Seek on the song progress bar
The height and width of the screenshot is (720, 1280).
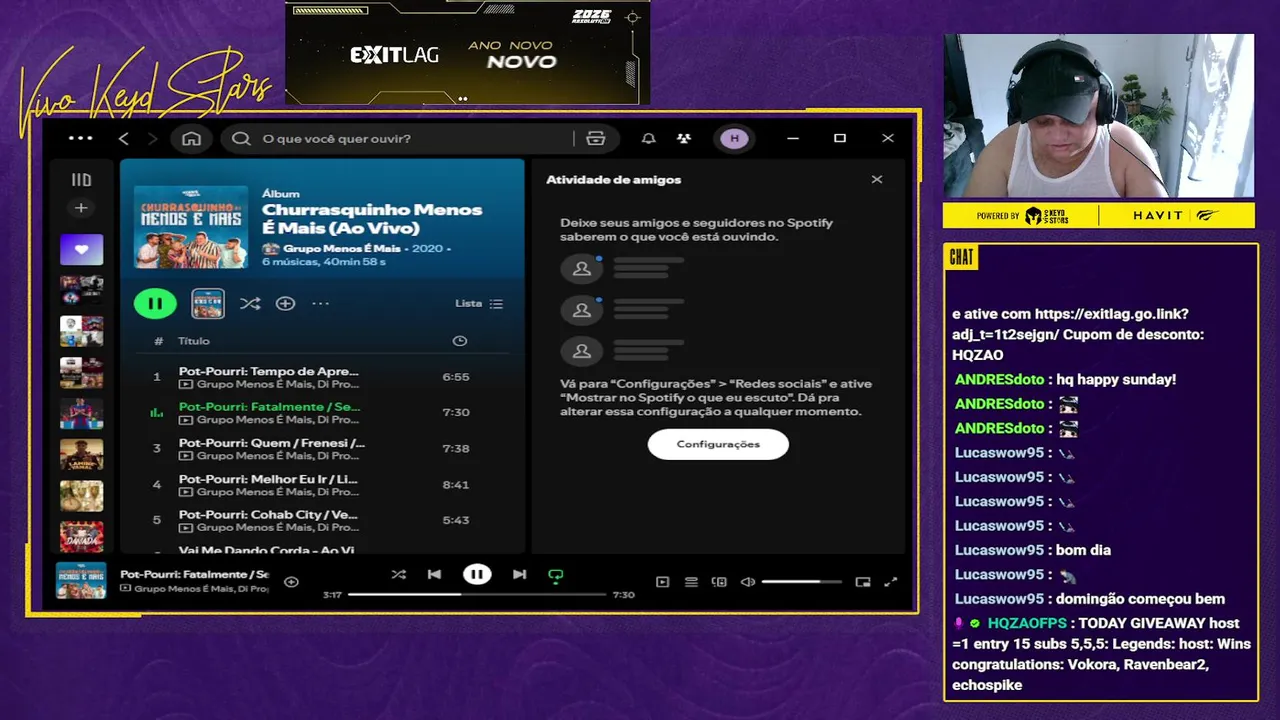(477, 594)
